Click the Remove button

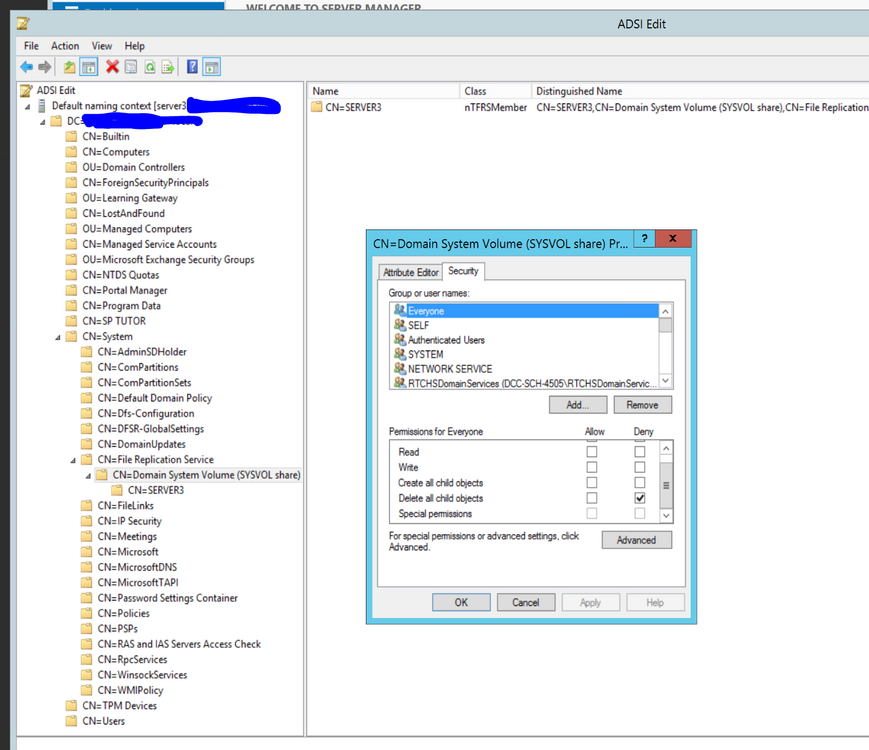(642, 405)
